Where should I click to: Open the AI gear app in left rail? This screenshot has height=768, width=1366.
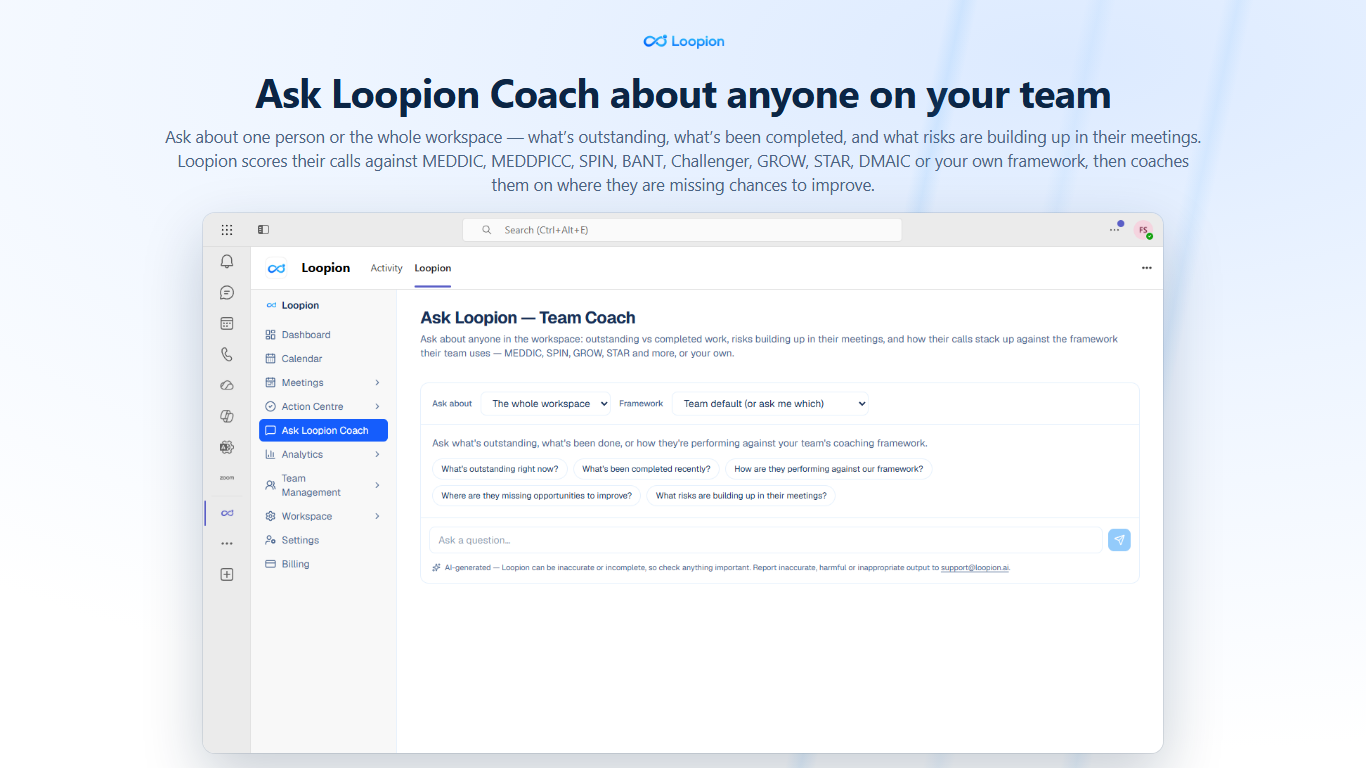tap(227, 447)
